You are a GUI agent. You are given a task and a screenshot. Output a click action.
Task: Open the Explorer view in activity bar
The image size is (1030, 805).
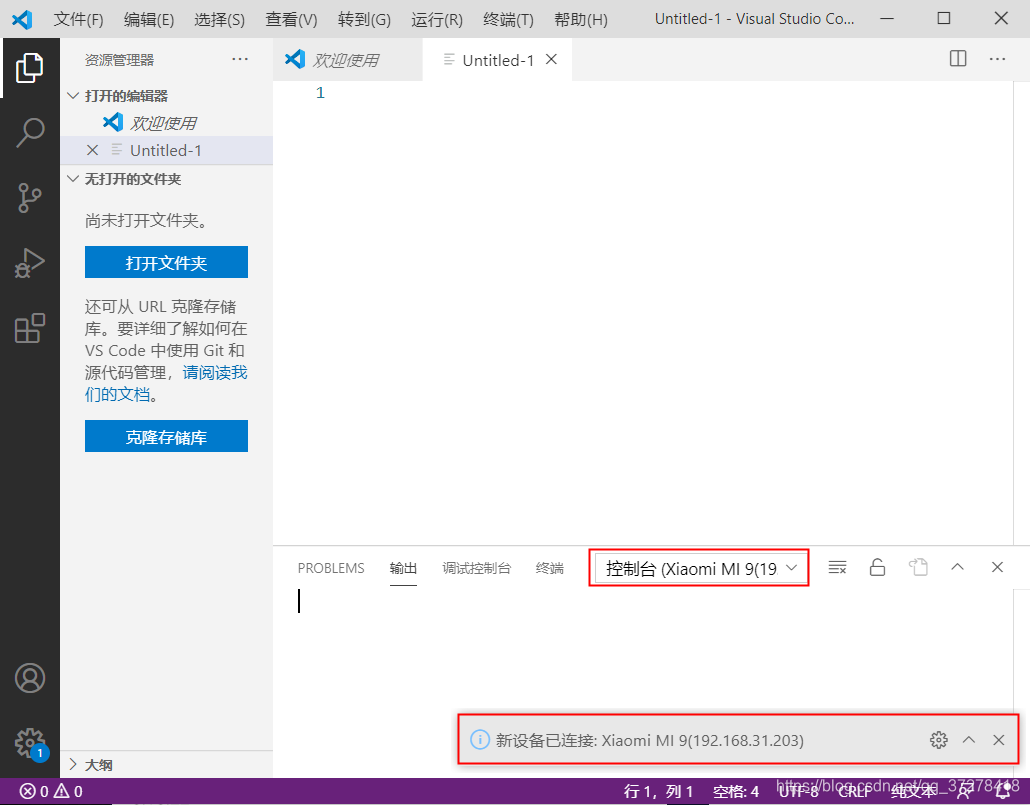coord(30,68)
